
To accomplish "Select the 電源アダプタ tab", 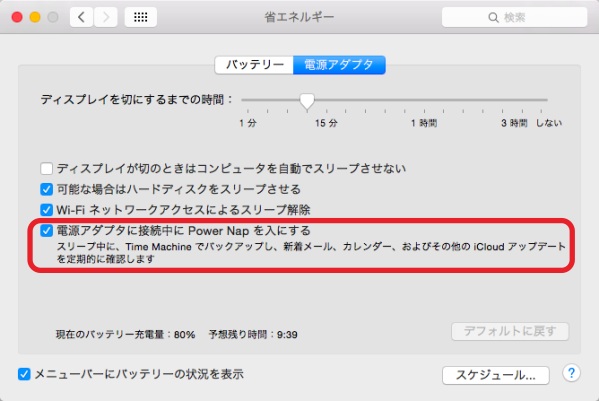I will (339, 65).
